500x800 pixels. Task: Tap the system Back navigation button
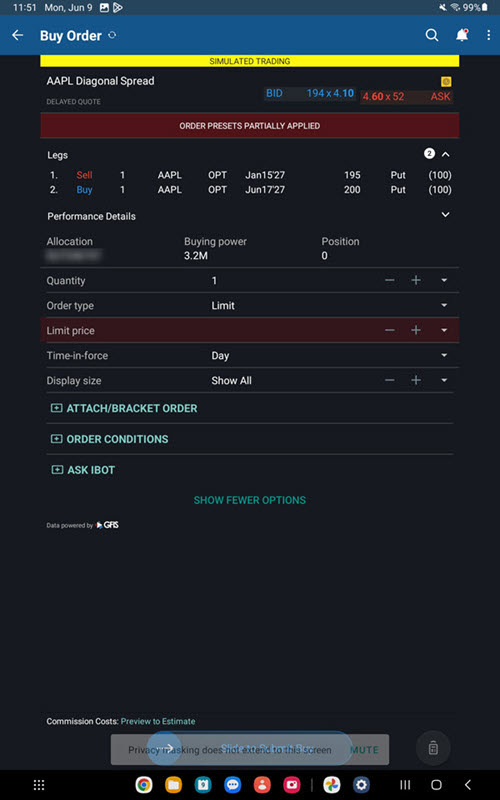467,785
